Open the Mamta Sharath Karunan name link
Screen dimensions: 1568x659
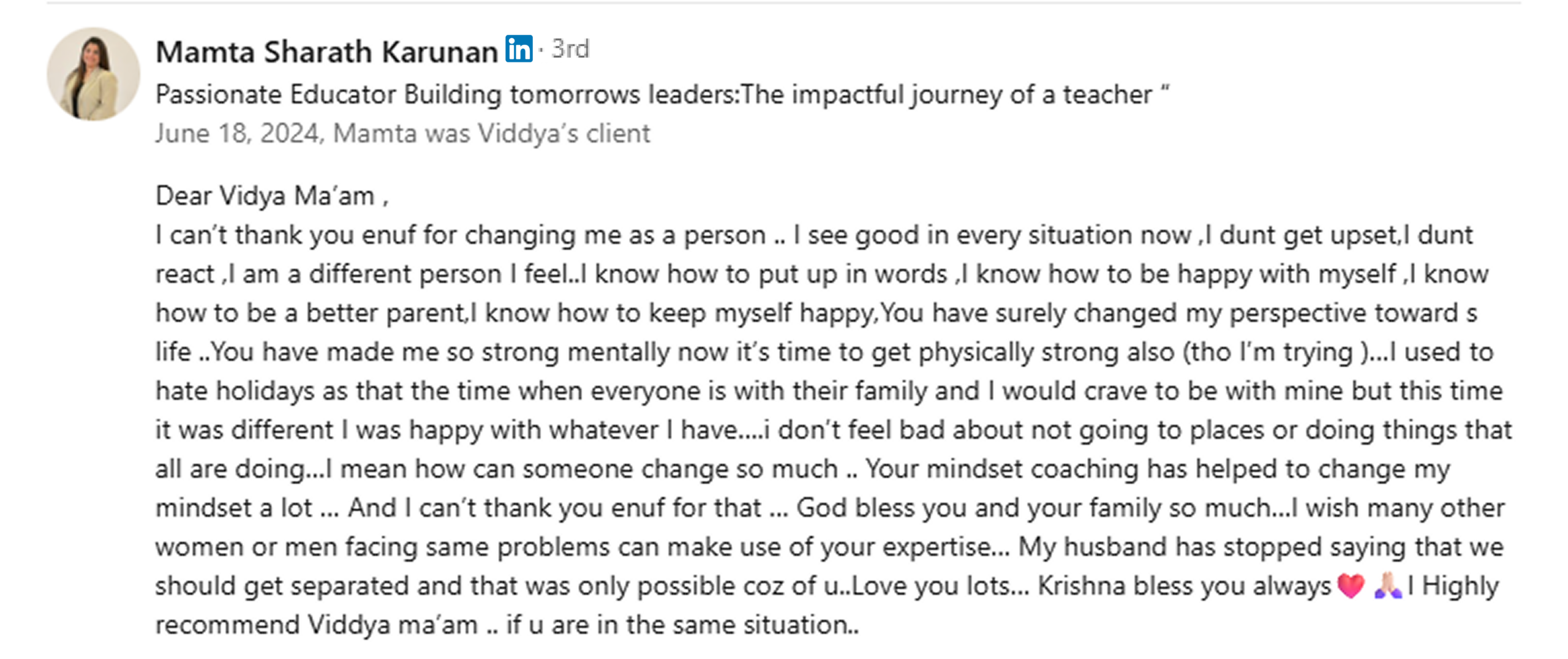[326, 51]
